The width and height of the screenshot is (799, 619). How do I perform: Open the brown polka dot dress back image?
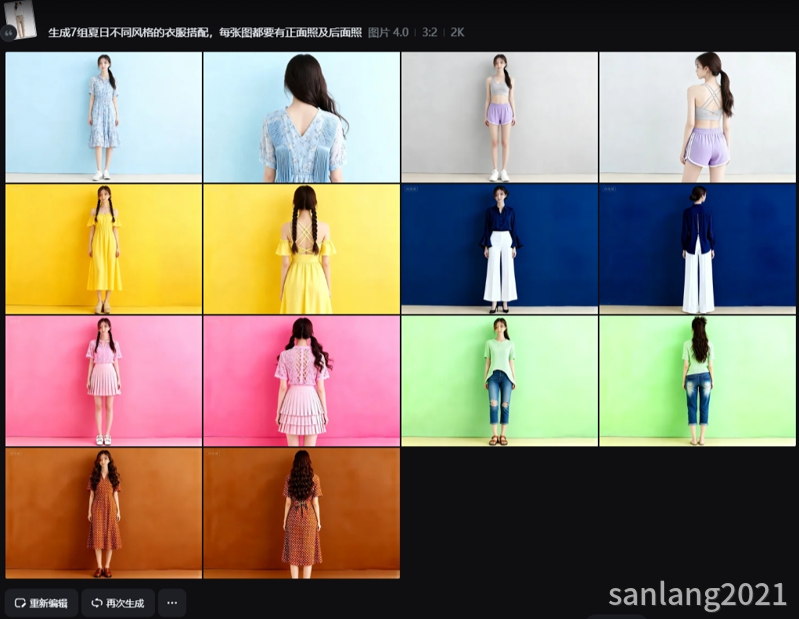click(x=301, y=513)
